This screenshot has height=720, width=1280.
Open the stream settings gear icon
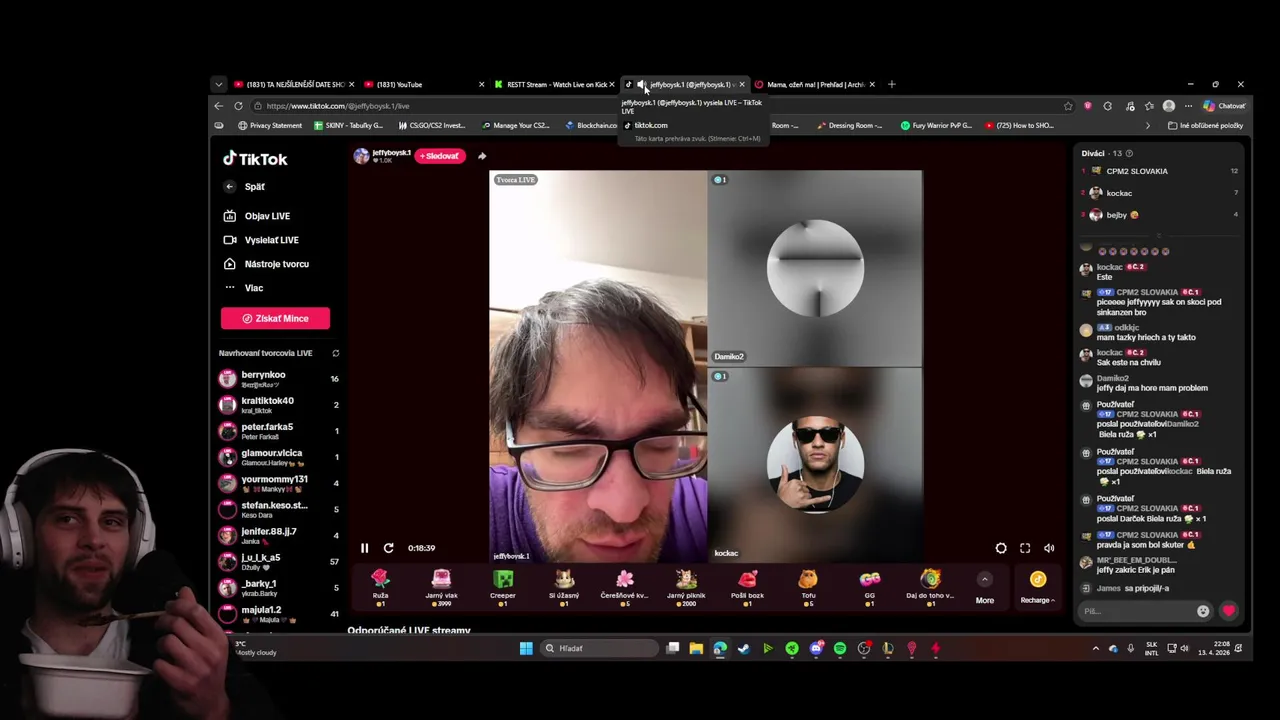tap(1001, 548)
